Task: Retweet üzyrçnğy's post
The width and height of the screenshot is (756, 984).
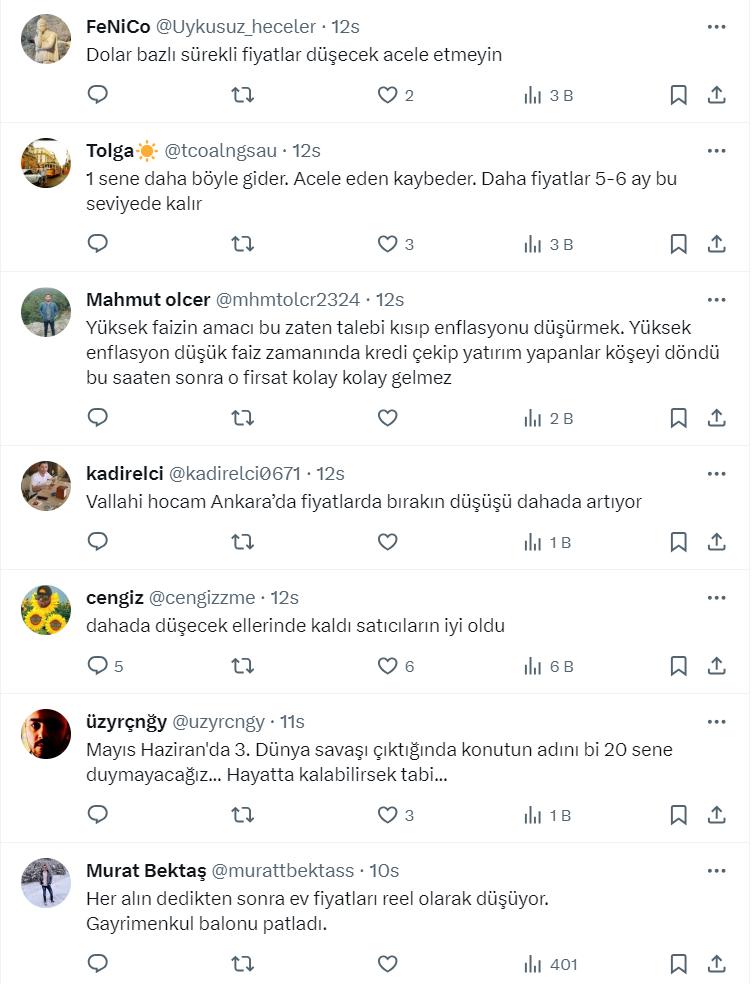Action: click(242, 815)
